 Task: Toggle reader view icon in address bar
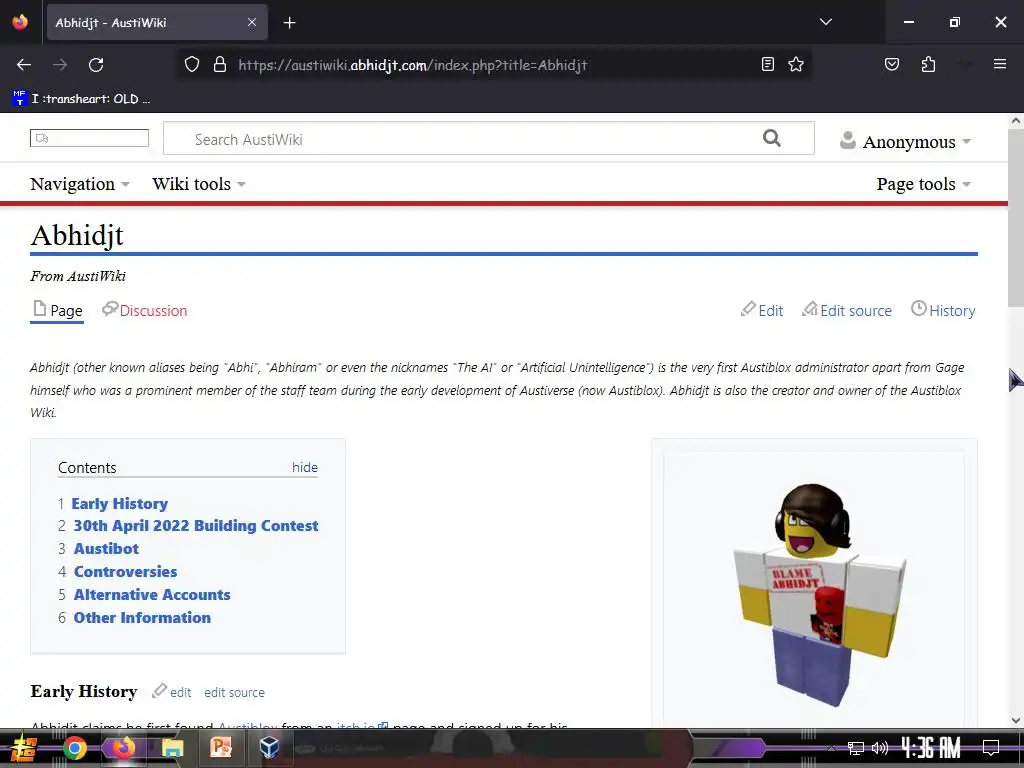coord(768,64)
